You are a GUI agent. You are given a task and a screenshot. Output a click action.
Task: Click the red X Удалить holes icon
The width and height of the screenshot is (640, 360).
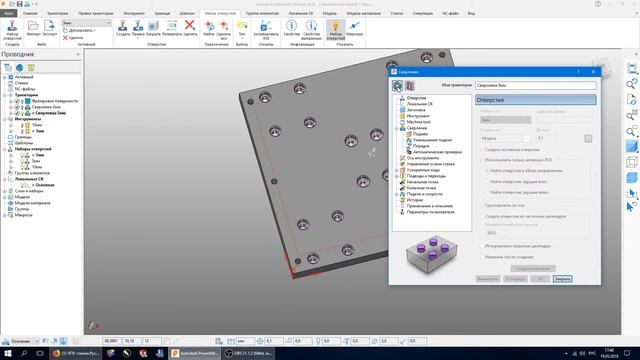point(190,25)
